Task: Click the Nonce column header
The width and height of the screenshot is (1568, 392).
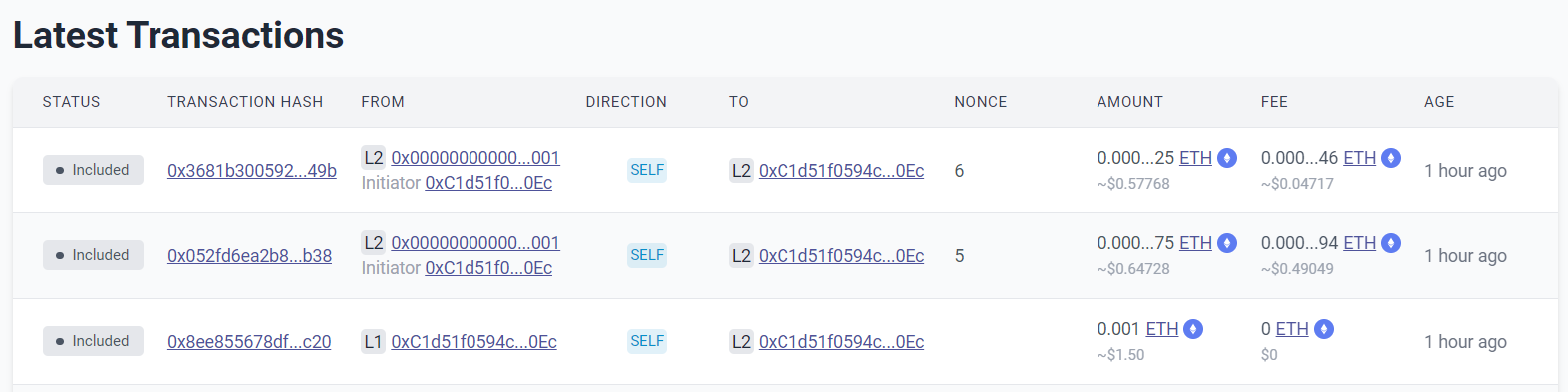Action: click(x=981, y=102)
